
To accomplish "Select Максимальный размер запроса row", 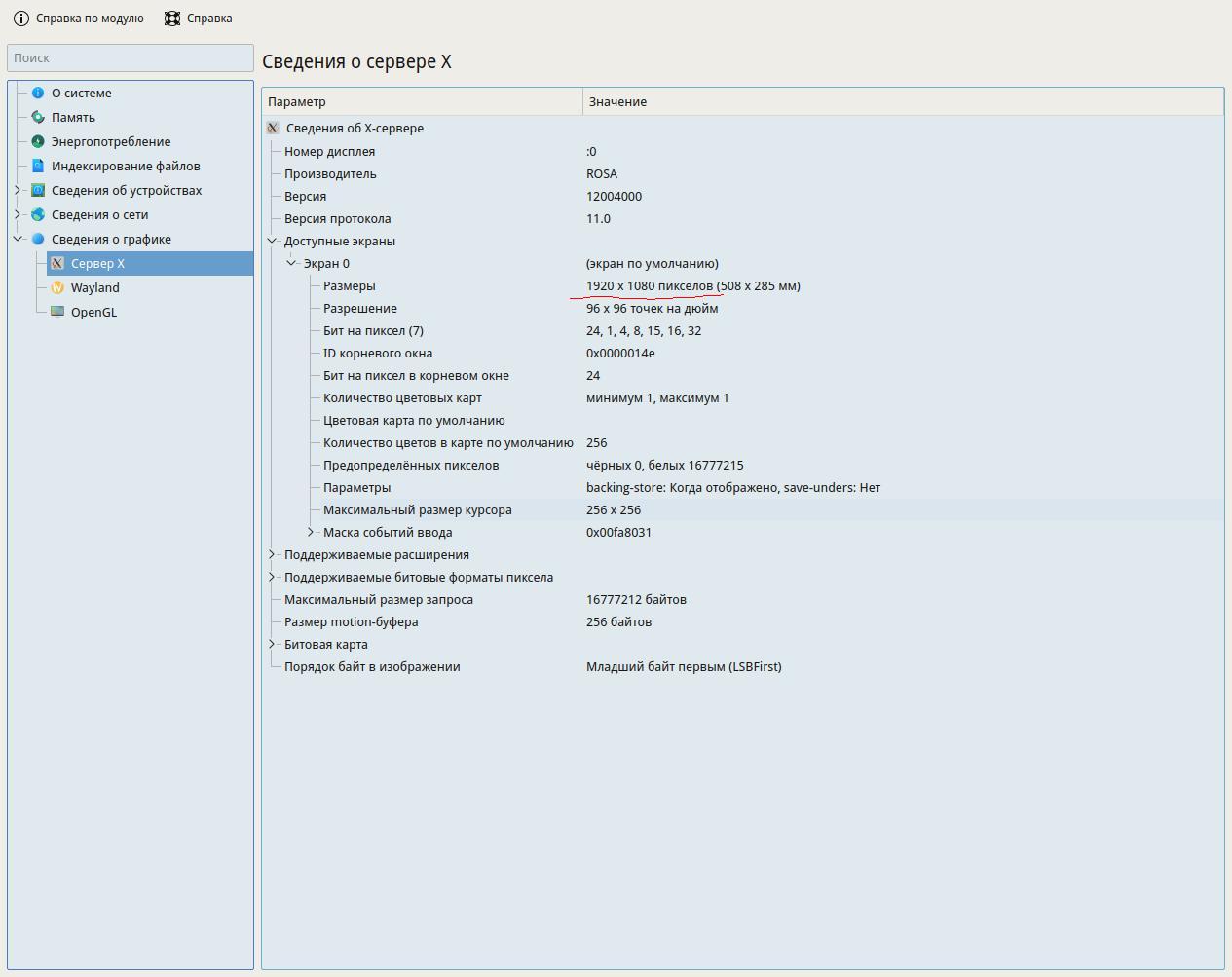I will point(743,599).
